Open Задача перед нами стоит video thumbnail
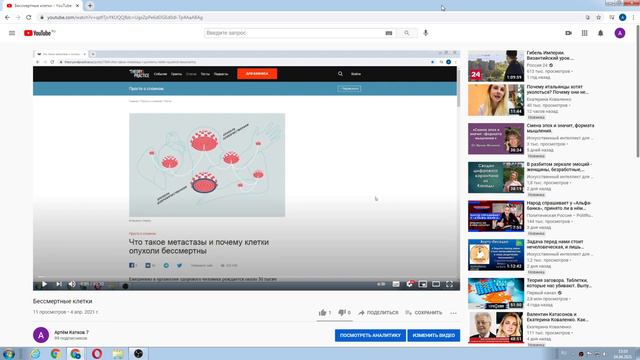 pos(496,255)
